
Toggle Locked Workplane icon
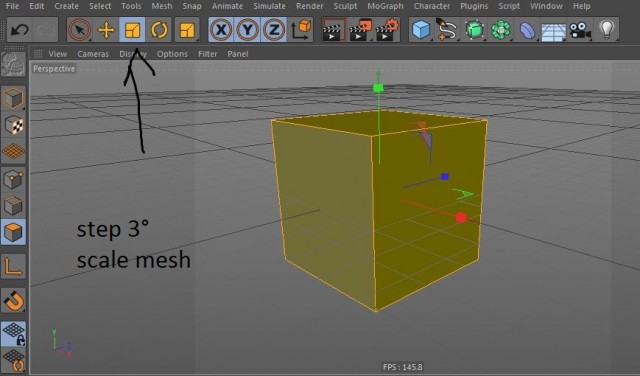(13, 334)
